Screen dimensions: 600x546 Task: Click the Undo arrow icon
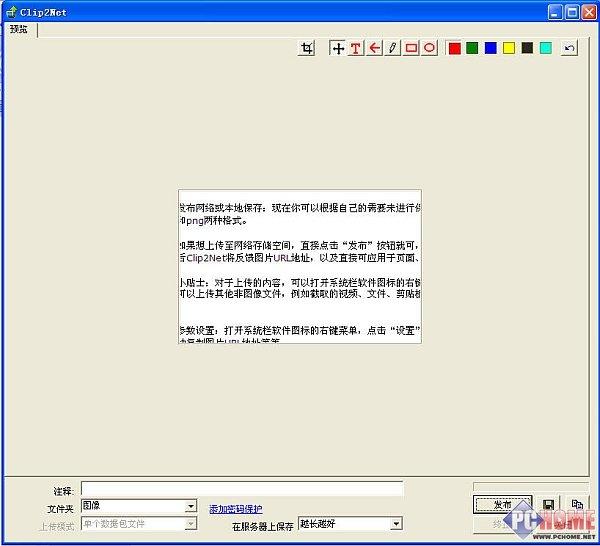pyautogui.click(x=569, y=48)
